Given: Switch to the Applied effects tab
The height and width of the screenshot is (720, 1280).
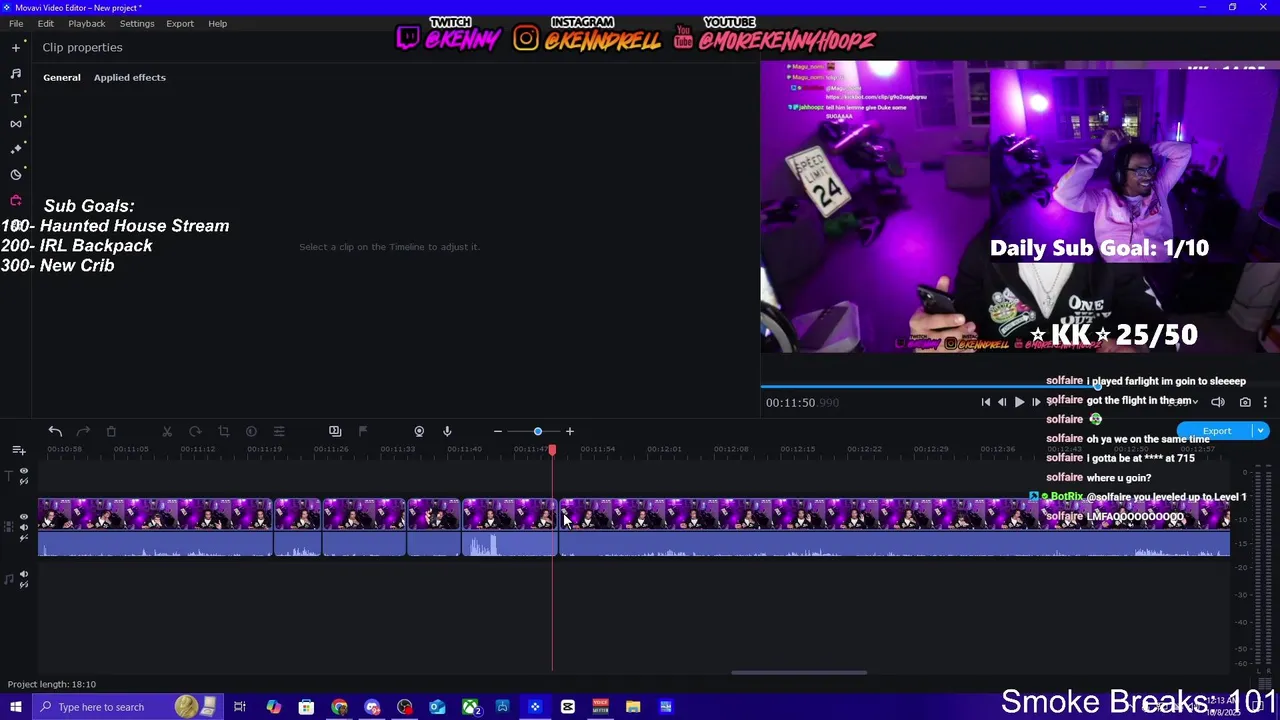Looking at the screenshot, I should (130, 77).
